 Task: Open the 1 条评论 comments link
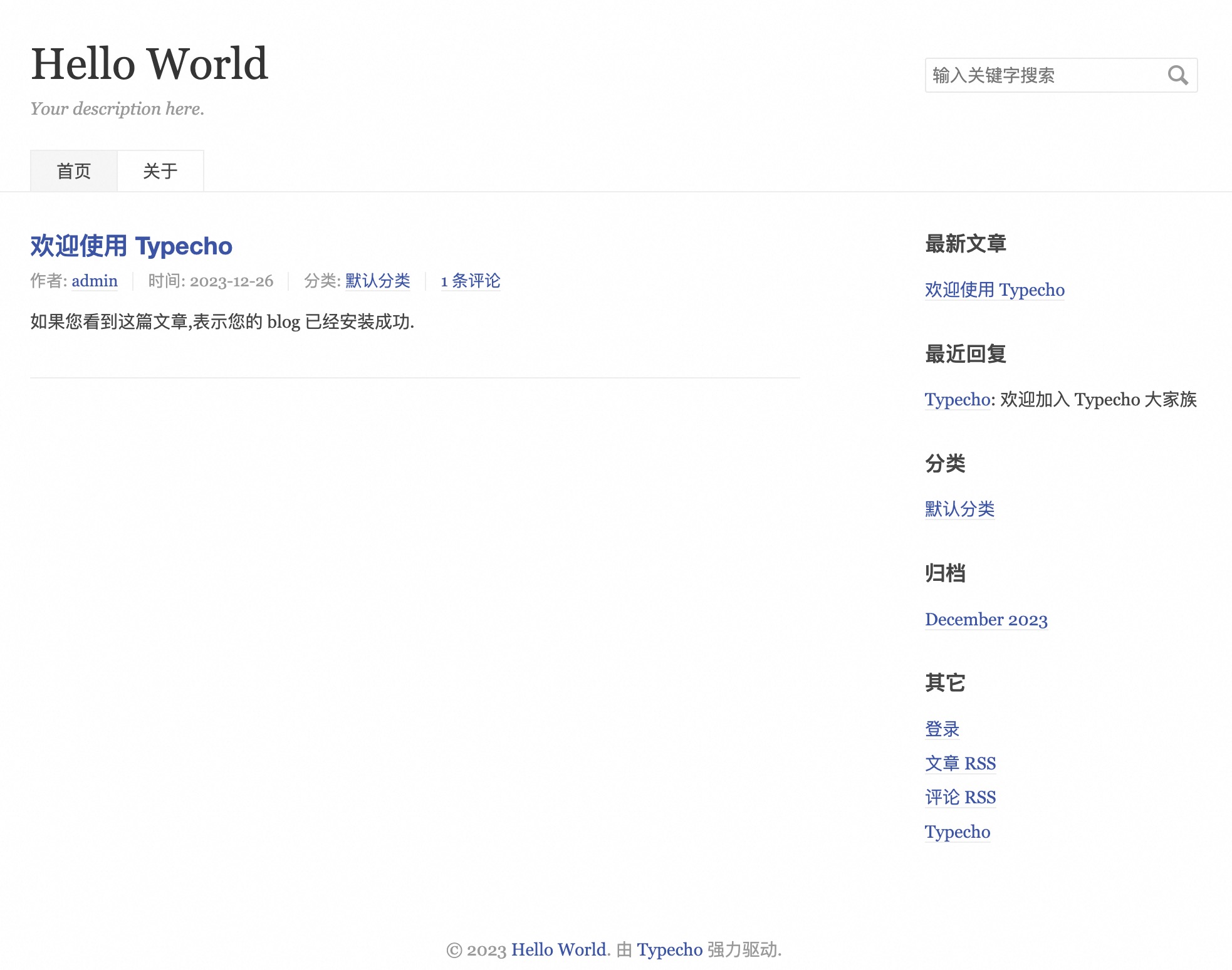coord(471,281)
